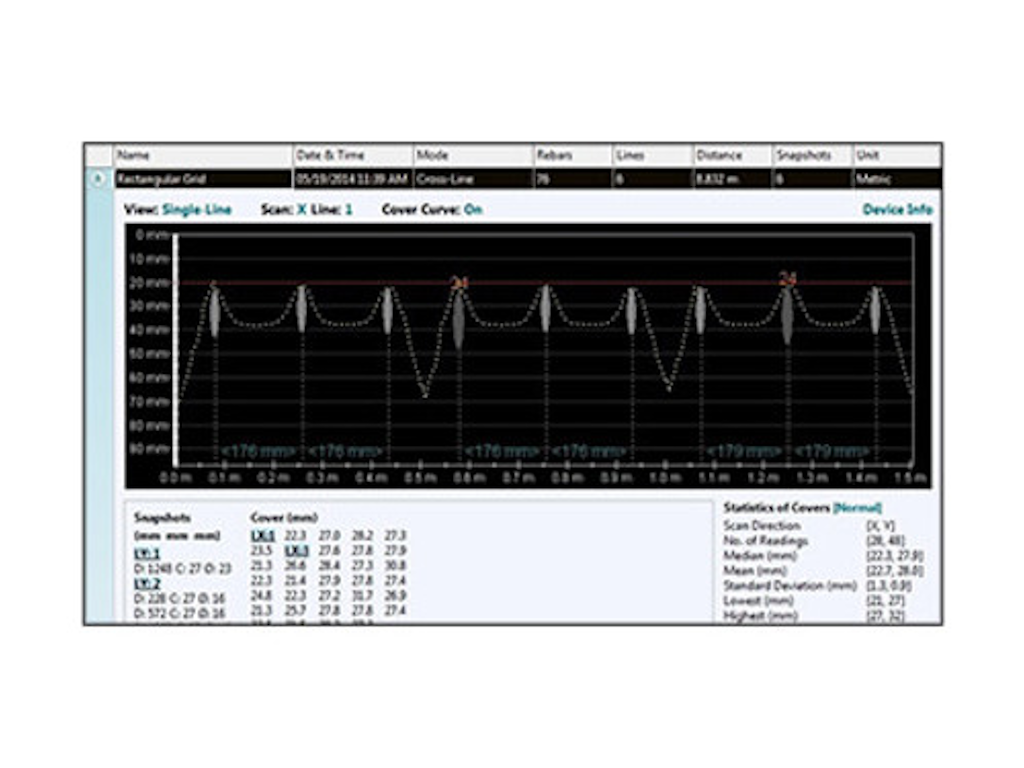Change the view from Single-Line
1024x768 pixels.
[196, 210]
